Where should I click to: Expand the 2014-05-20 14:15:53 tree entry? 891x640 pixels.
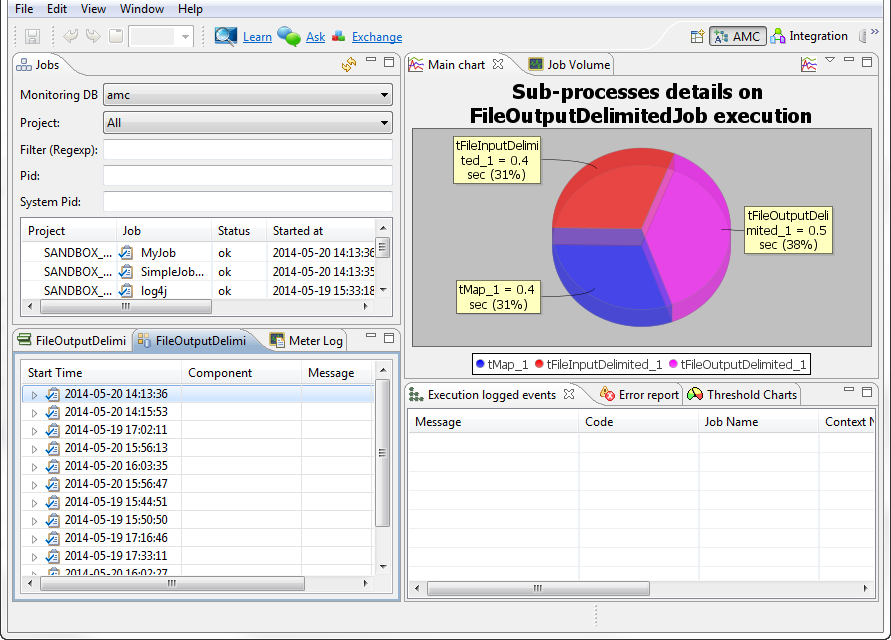tap(34, 412)
